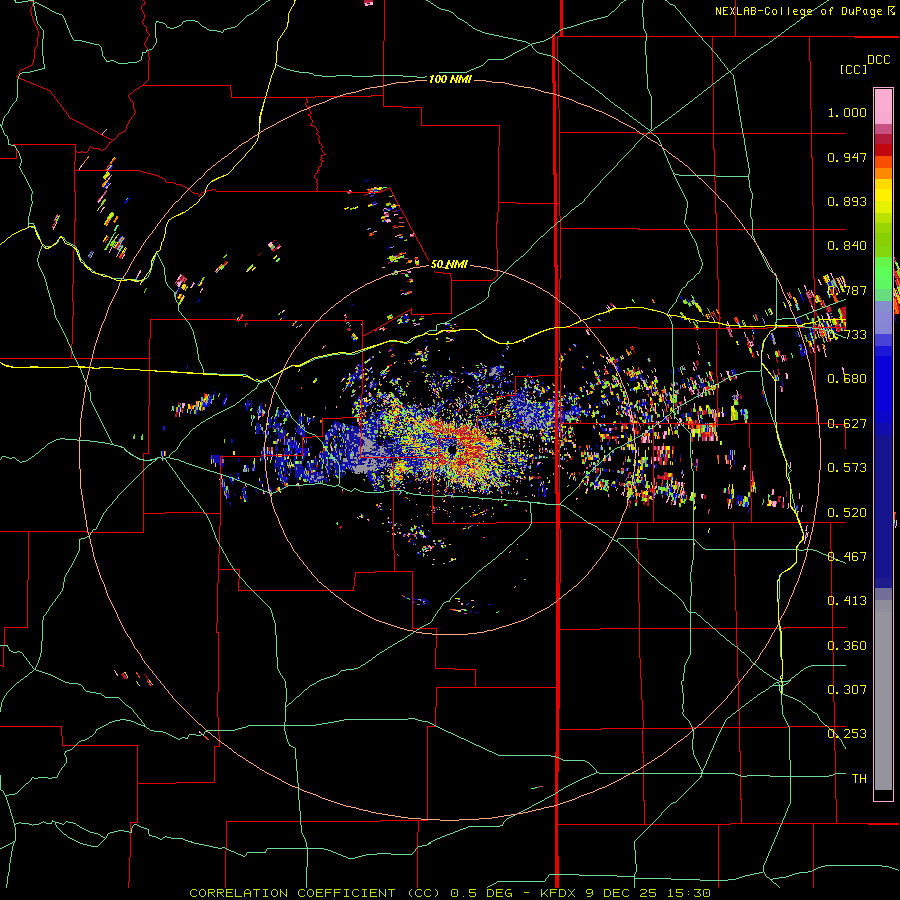Click the 100 NMI range ring label
Image resolution: width=900 pixels, height=900 pixels.
[450, 79]
